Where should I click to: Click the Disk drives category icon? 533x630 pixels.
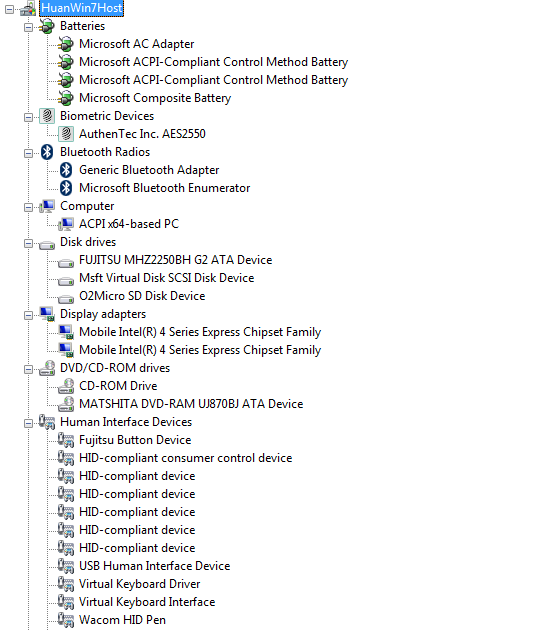47,245
